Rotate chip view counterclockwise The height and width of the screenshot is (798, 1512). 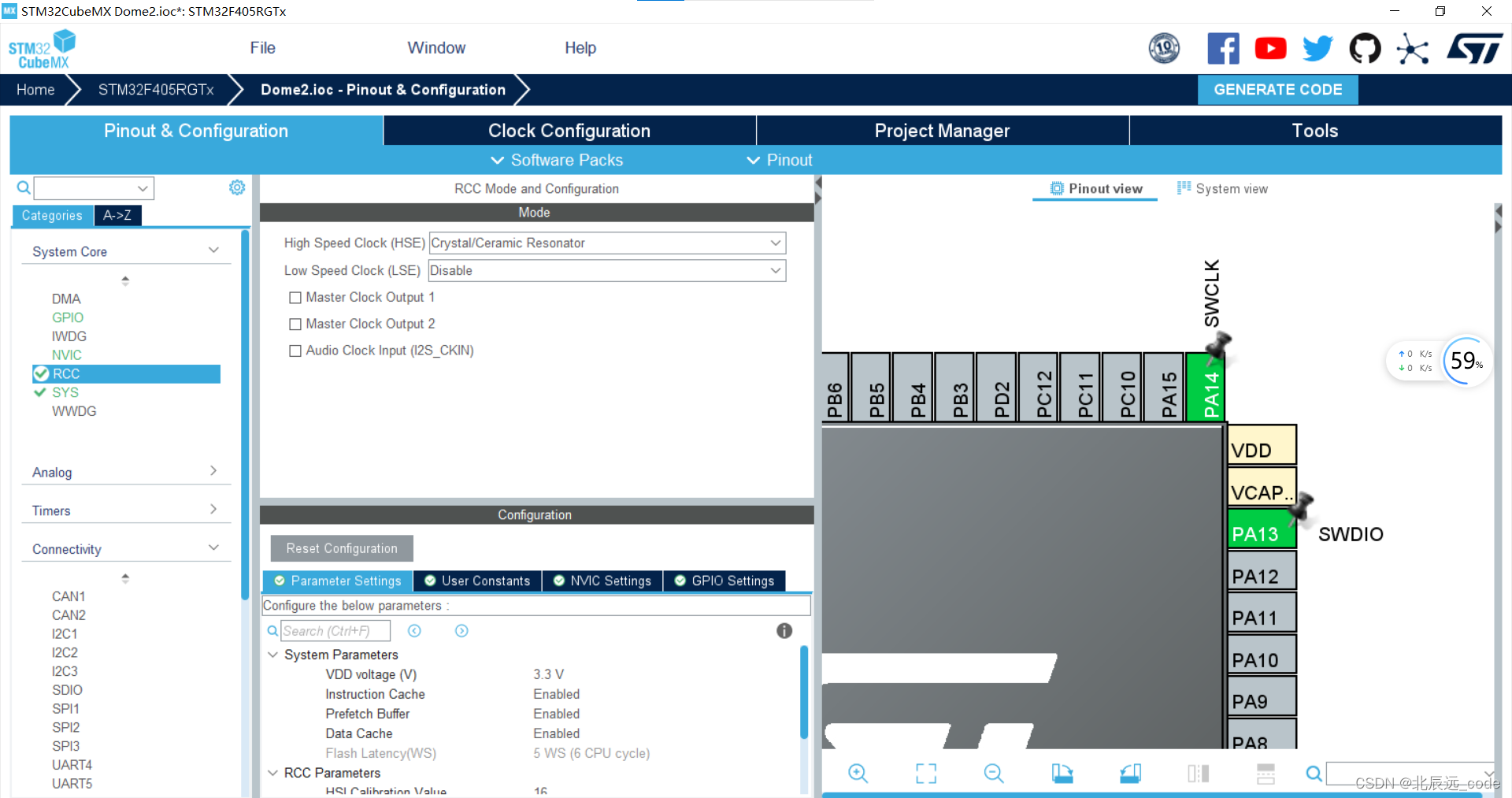coord(1130,774)
